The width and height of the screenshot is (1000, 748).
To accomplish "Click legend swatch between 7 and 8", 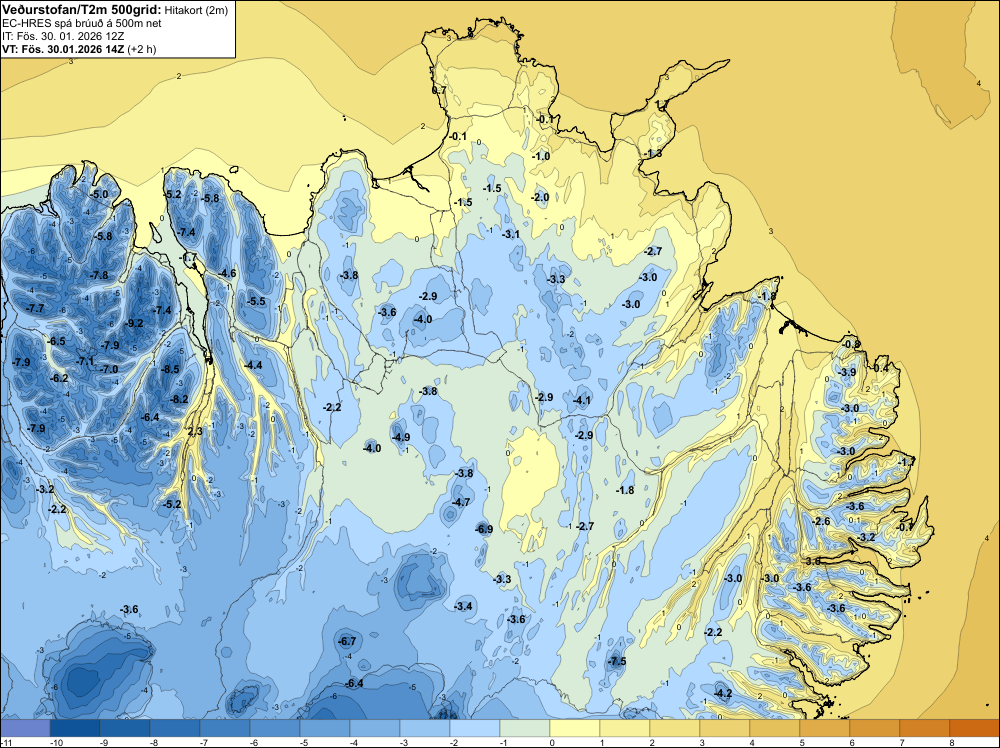I will coord(924,727).
